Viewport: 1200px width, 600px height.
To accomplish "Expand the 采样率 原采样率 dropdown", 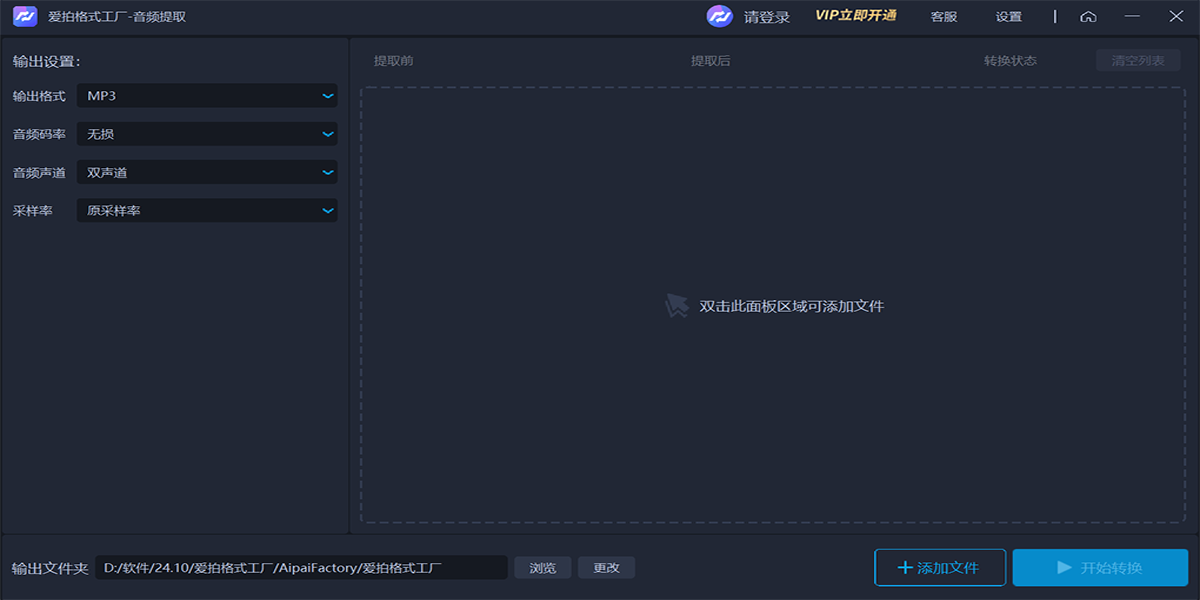I will point(207,211).
